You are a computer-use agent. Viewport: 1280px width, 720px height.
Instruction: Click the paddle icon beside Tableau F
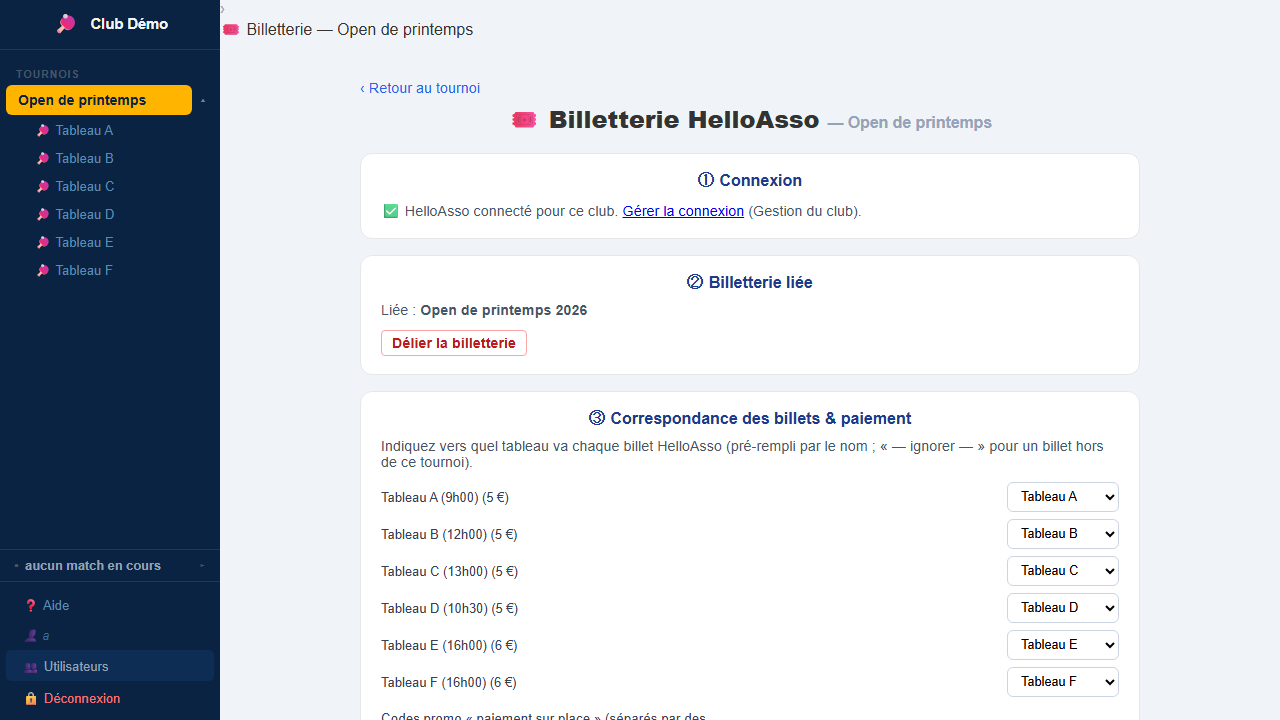pos(43,270)
